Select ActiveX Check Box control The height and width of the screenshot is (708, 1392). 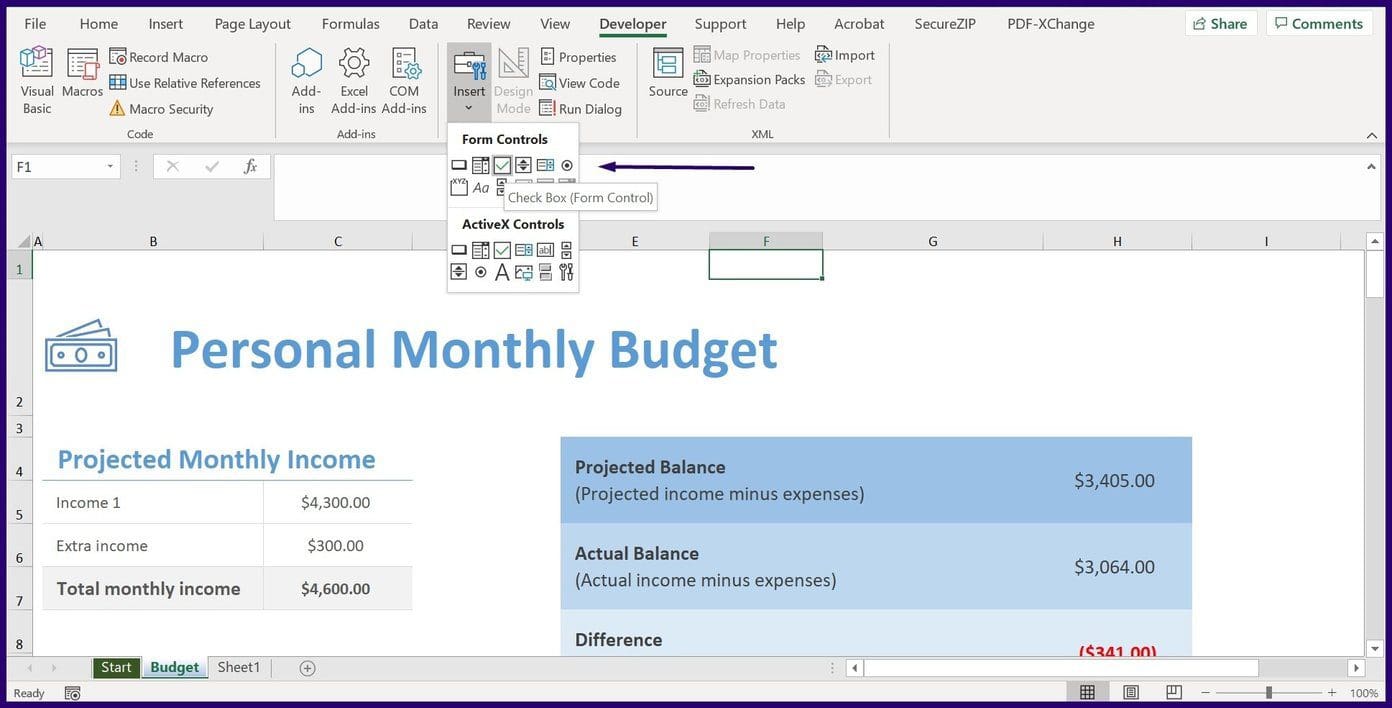tap(502, 250)
